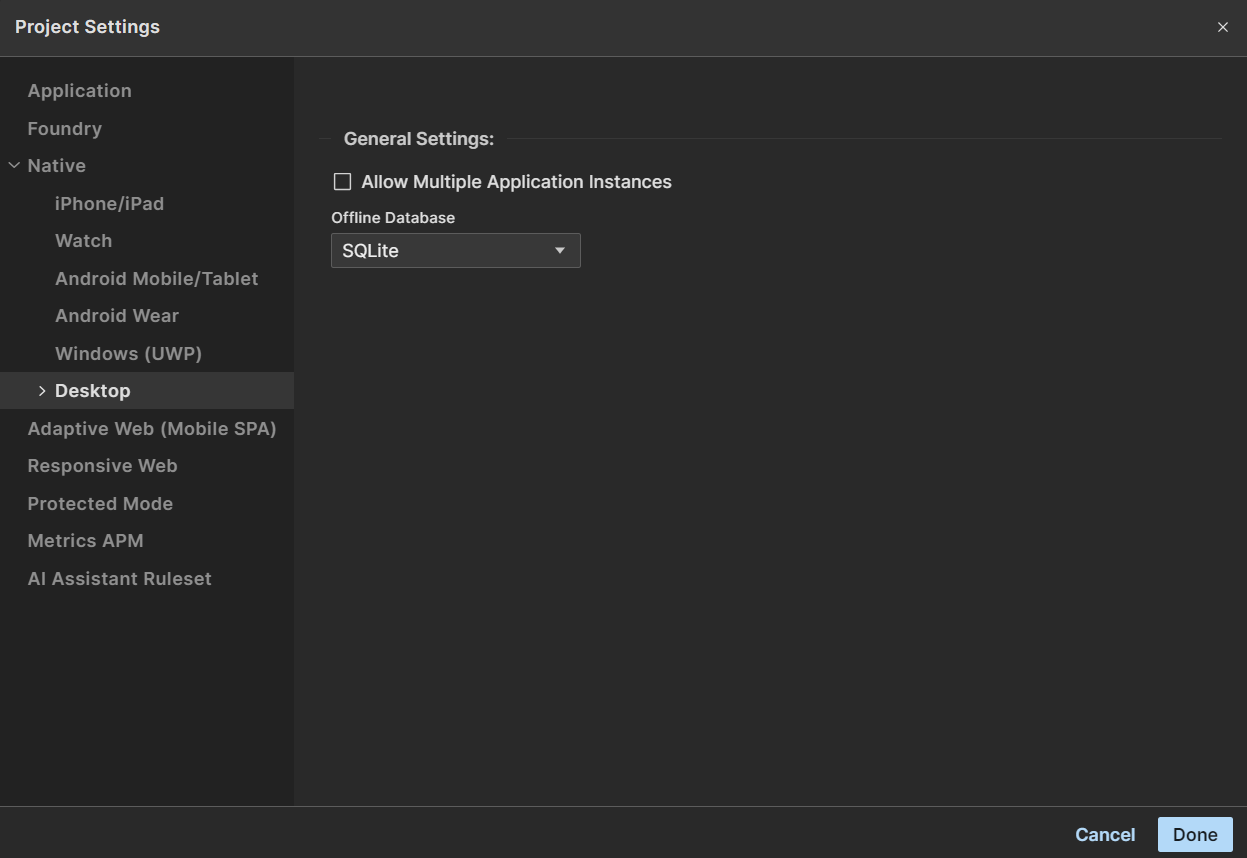Confirm settings with the Done button
The width and height of the screenshot is (1247, 858).
click(1194, 835)
